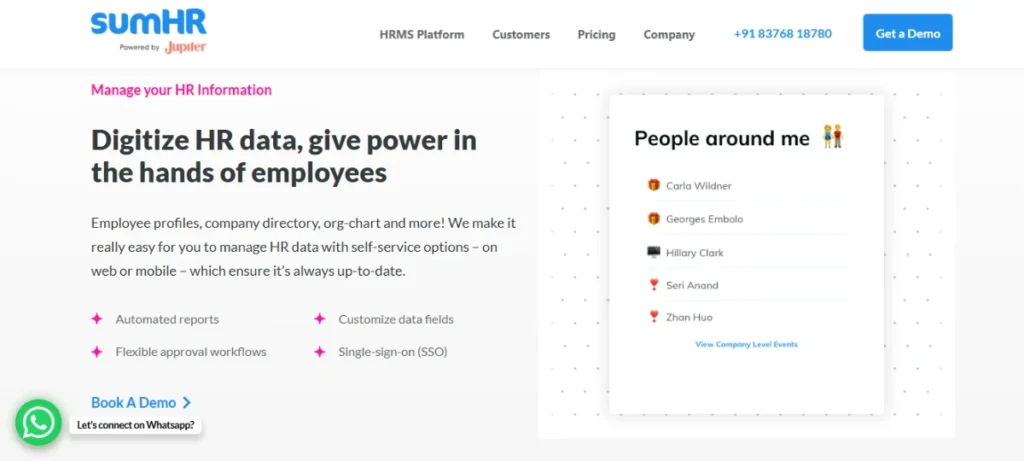Image resolution: width=1024 pixels, height=461 pixels.
Task: Call the +91 83768 18780 phone link
Action: pyautogui.click(x=782, y=33)
